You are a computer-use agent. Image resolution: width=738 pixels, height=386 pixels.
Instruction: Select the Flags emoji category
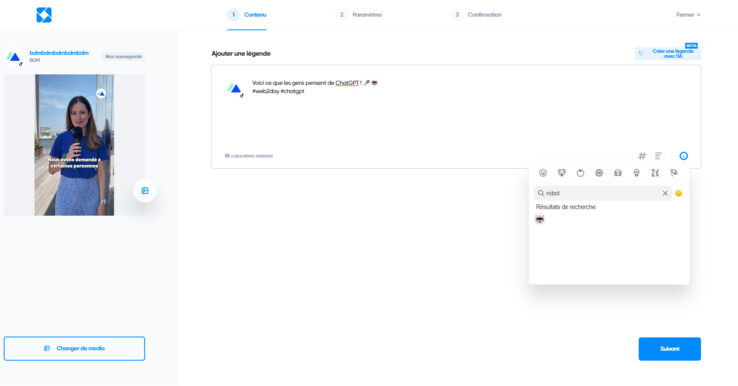(674, 173)
